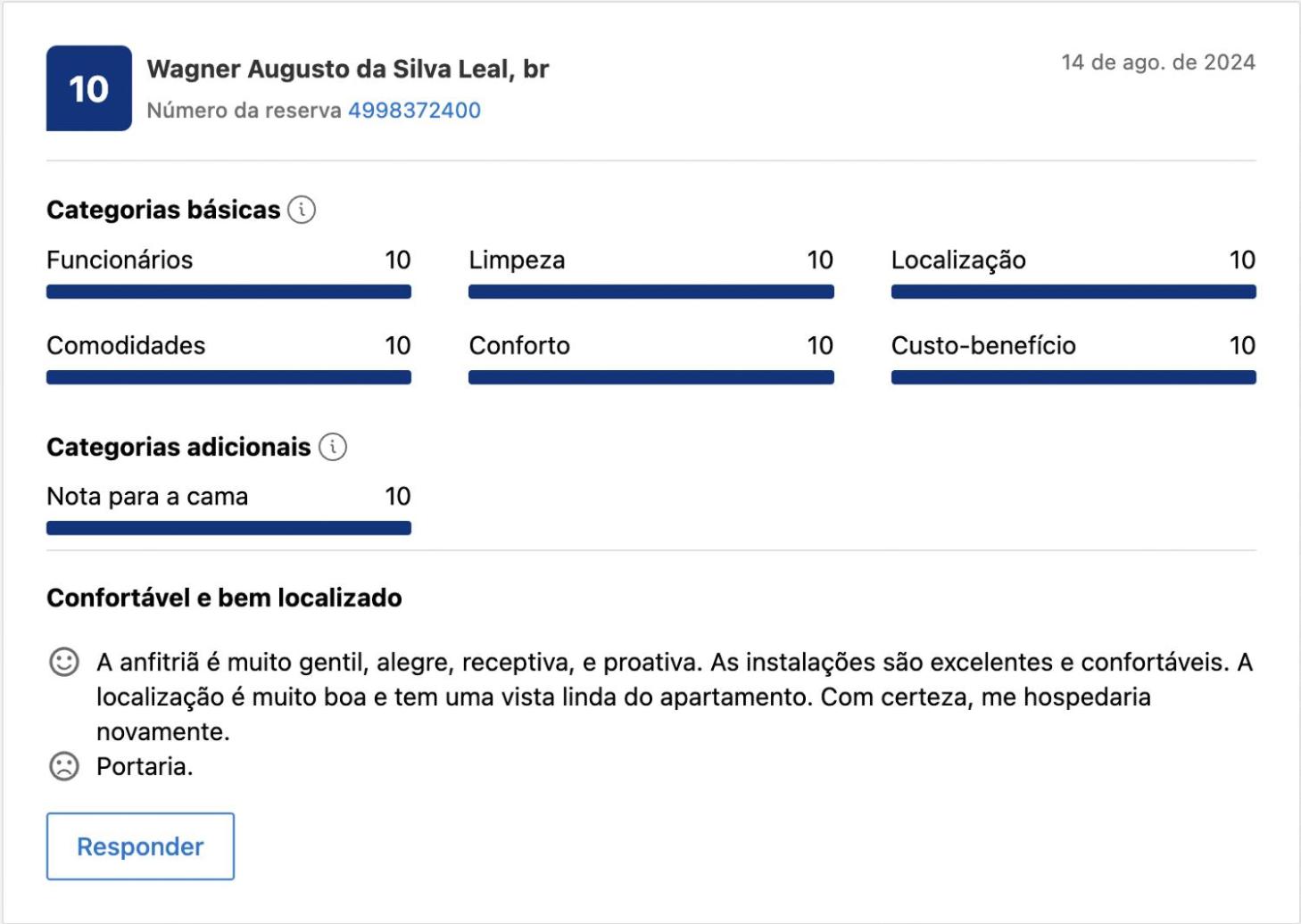Click info icon beside Categorias básicas
Viewport: 1301px width, 924px height.
click(x=302, y=210)
